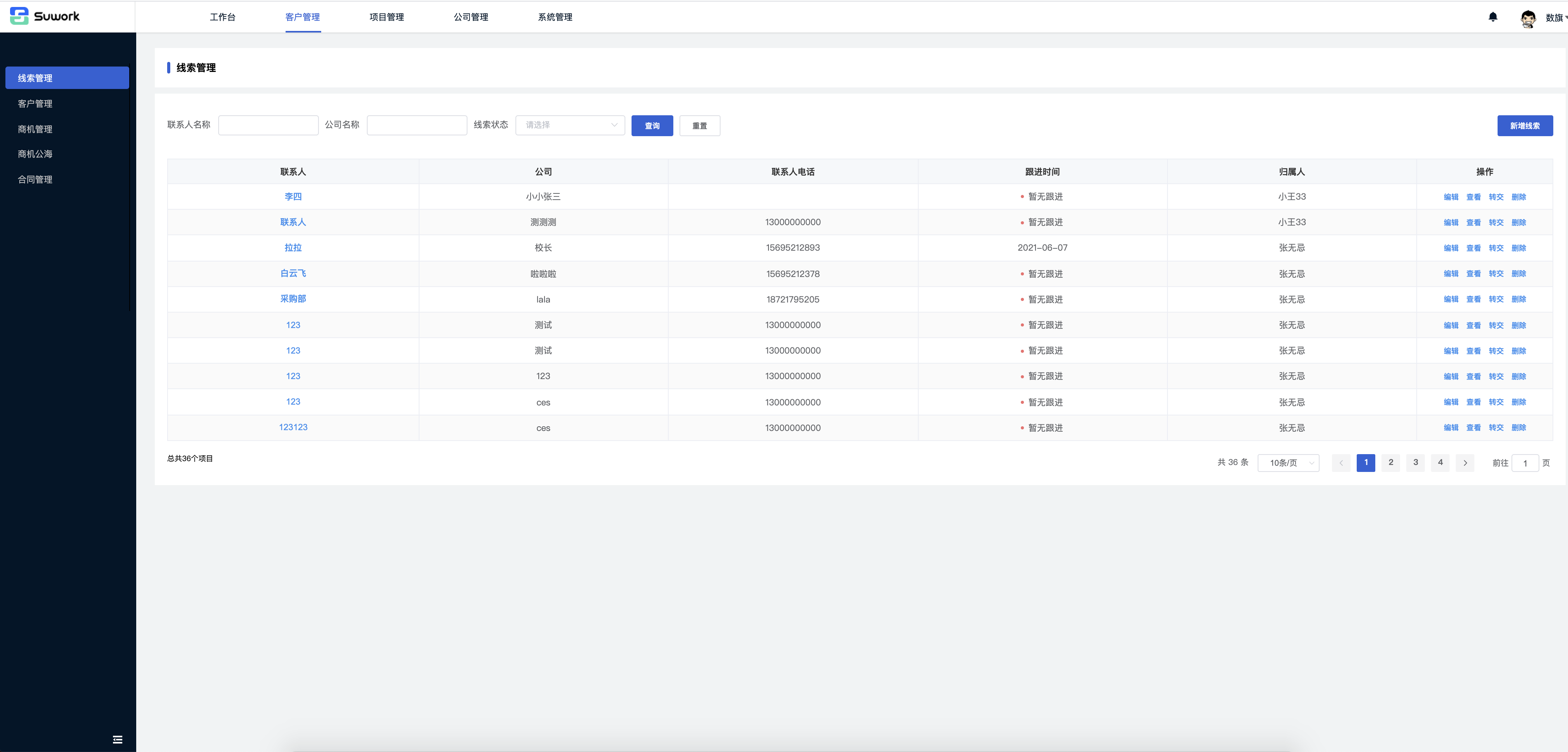Open the 线索状态 dropdown
Screen dimensions: 1568x752
tap(570, 125)
